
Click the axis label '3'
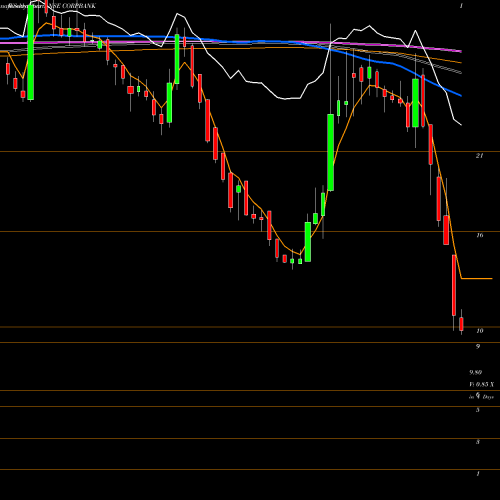[478, 442]
